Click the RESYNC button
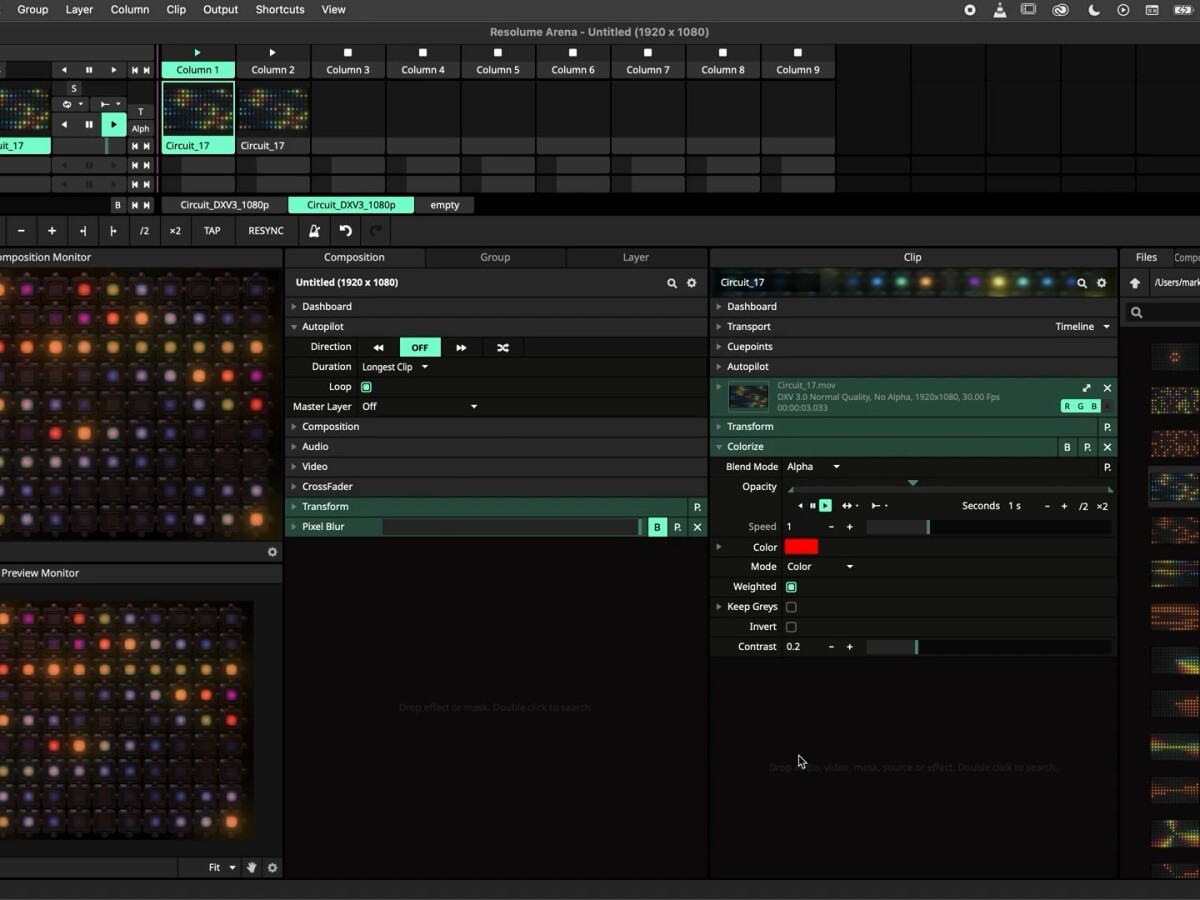This screenshot has height=900, width=1200. pos(265,231)
